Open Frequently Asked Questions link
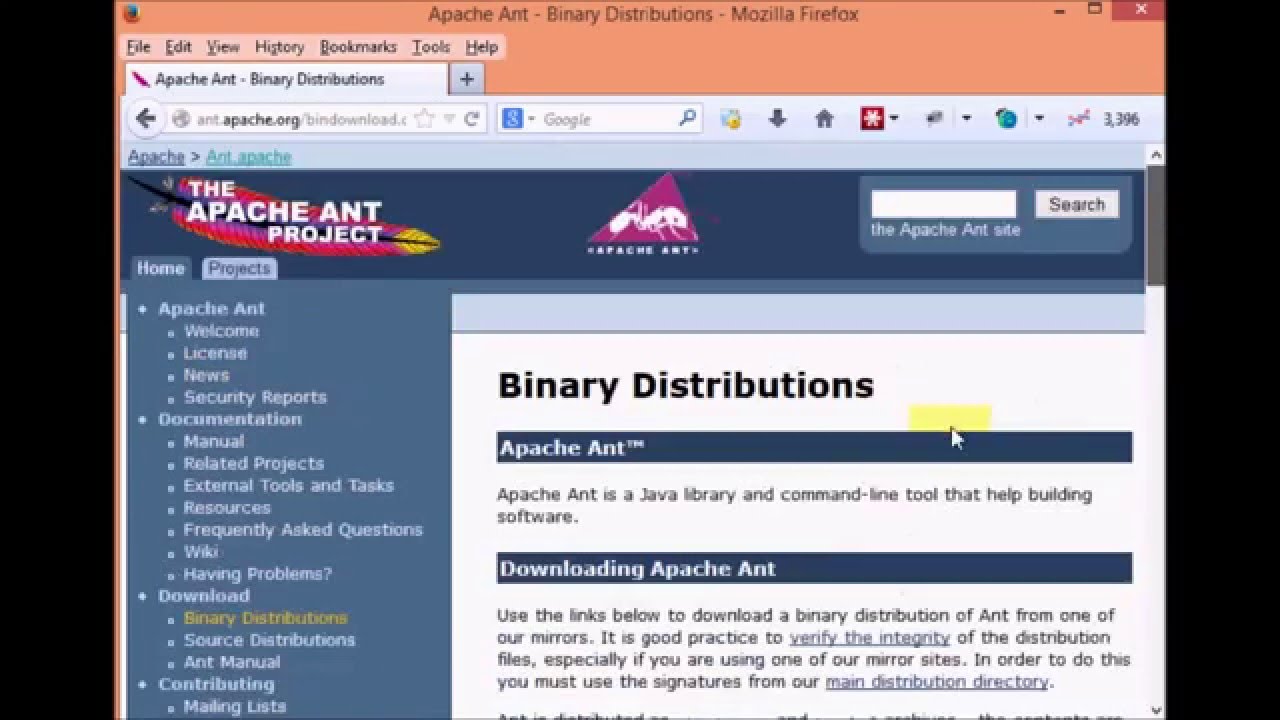Image resolution: width=1280 pixels, height=720 pixels. coord(303,529)
